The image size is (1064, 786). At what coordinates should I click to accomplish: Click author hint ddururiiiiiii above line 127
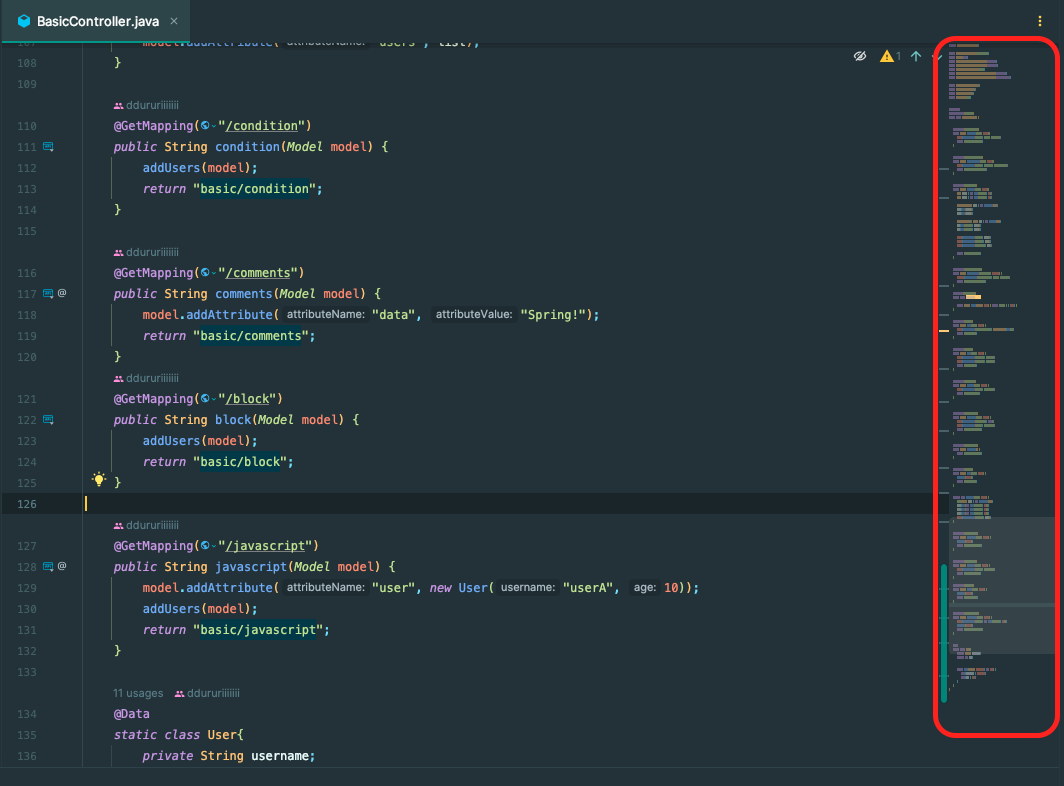click(146, 525)
